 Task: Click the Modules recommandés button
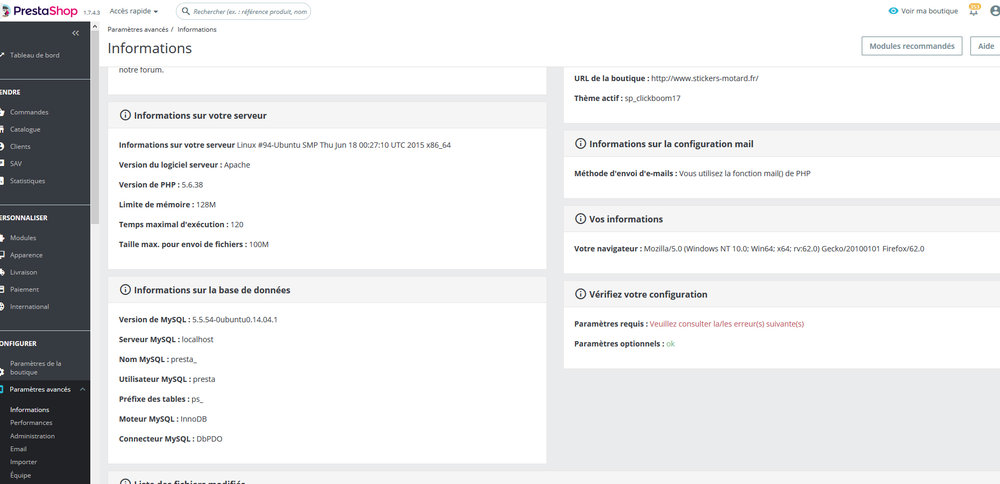point(911,46)
